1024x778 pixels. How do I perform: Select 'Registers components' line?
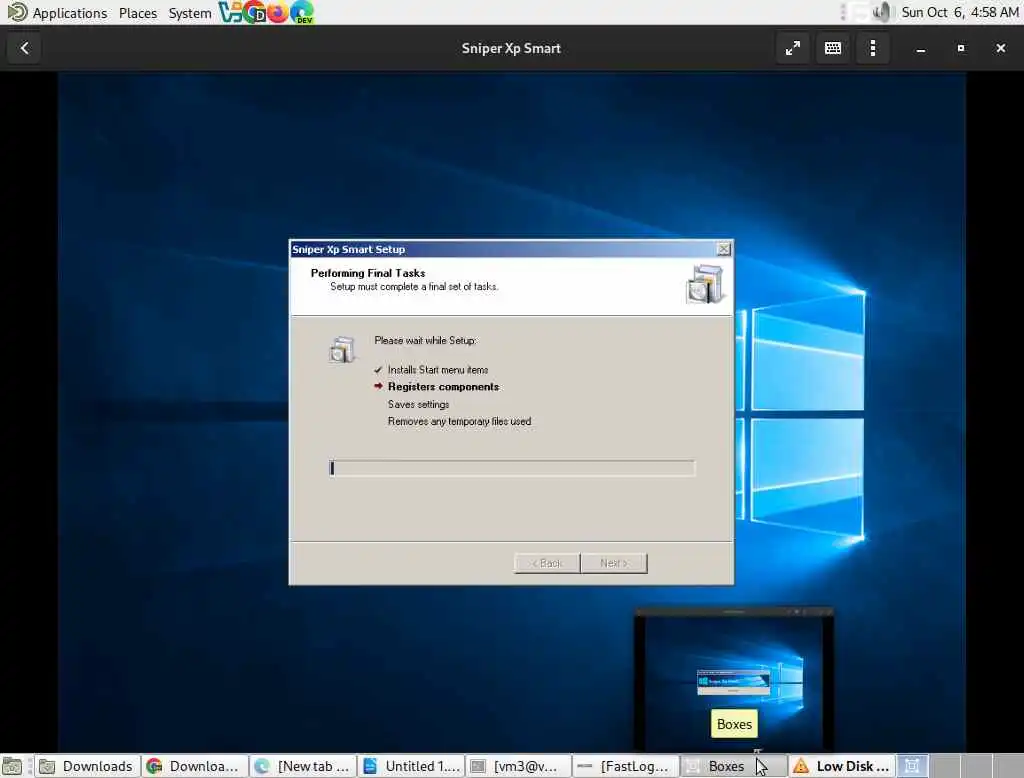[443, 387]
